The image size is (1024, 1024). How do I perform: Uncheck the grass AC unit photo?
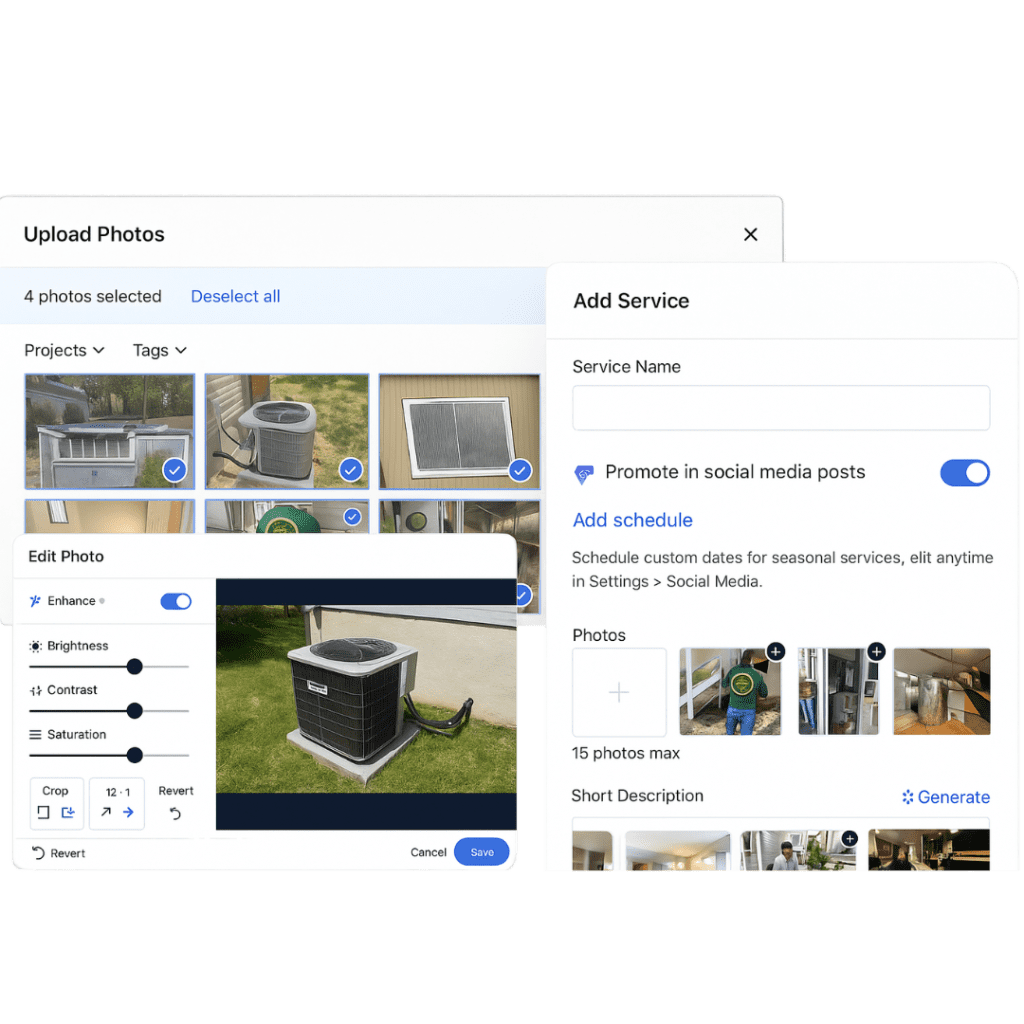[x=350, y=468]
